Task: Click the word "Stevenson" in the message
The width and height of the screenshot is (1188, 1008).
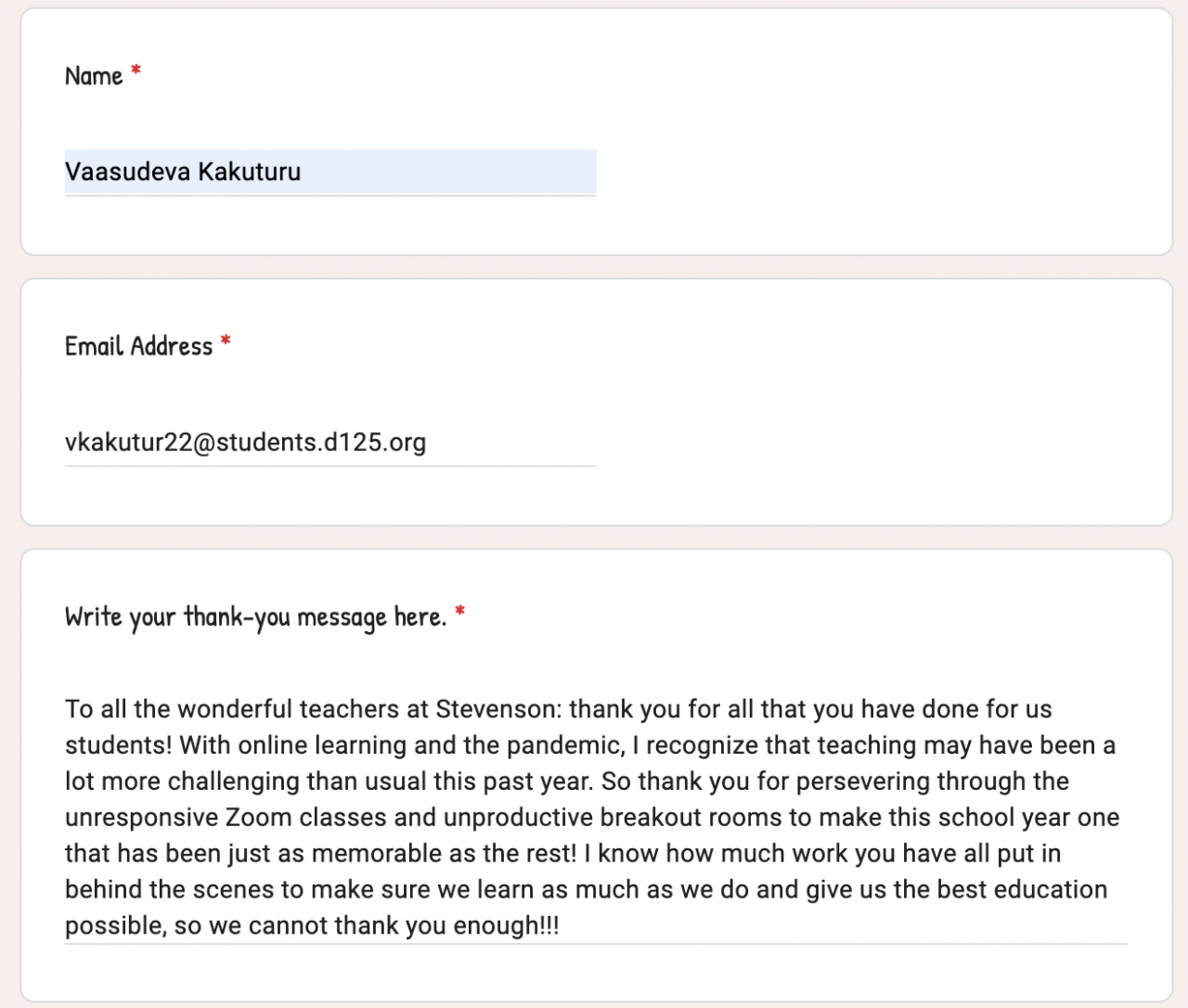Action: pos(495,710)
